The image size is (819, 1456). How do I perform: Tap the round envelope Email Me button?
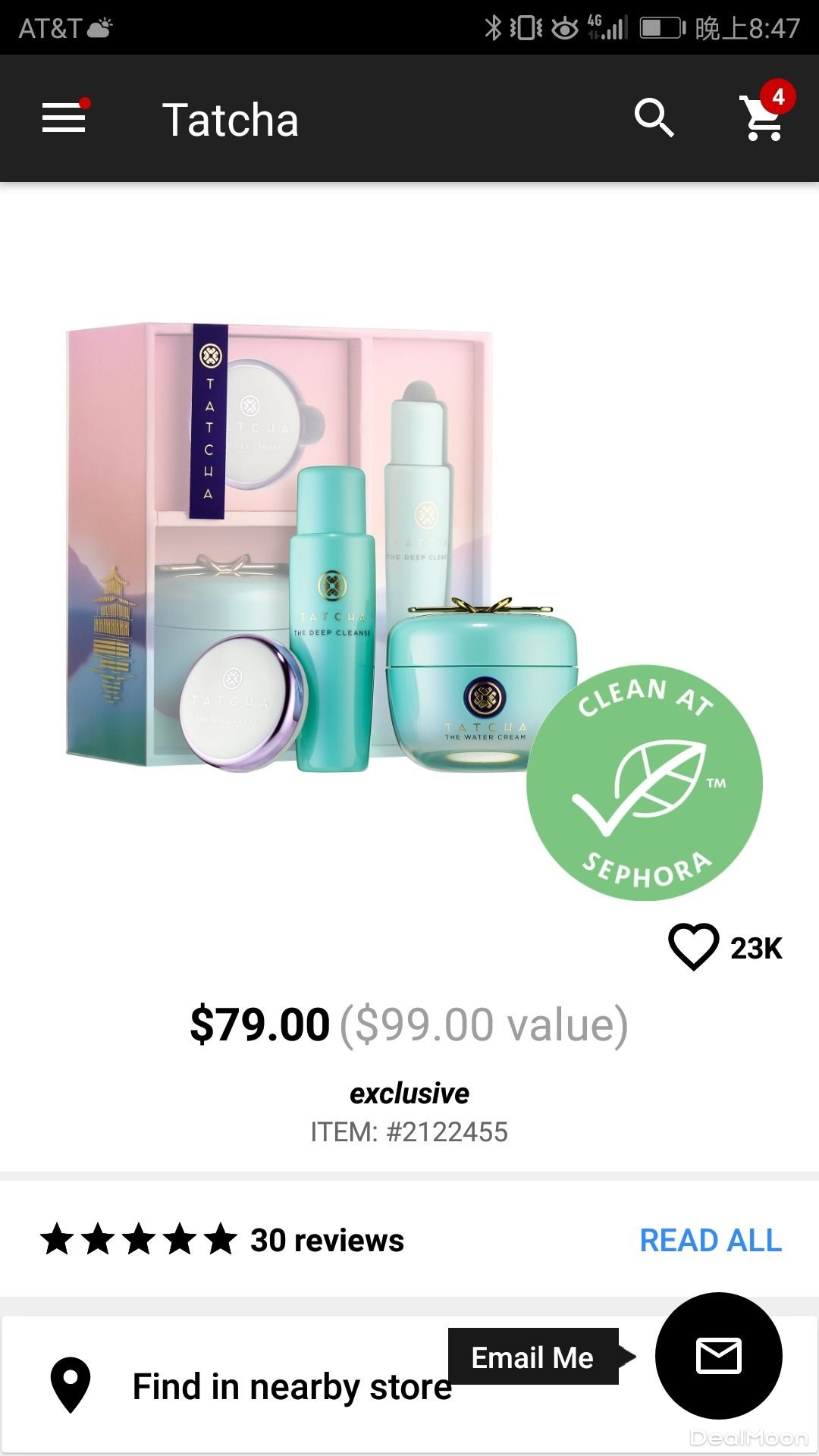718,1356
